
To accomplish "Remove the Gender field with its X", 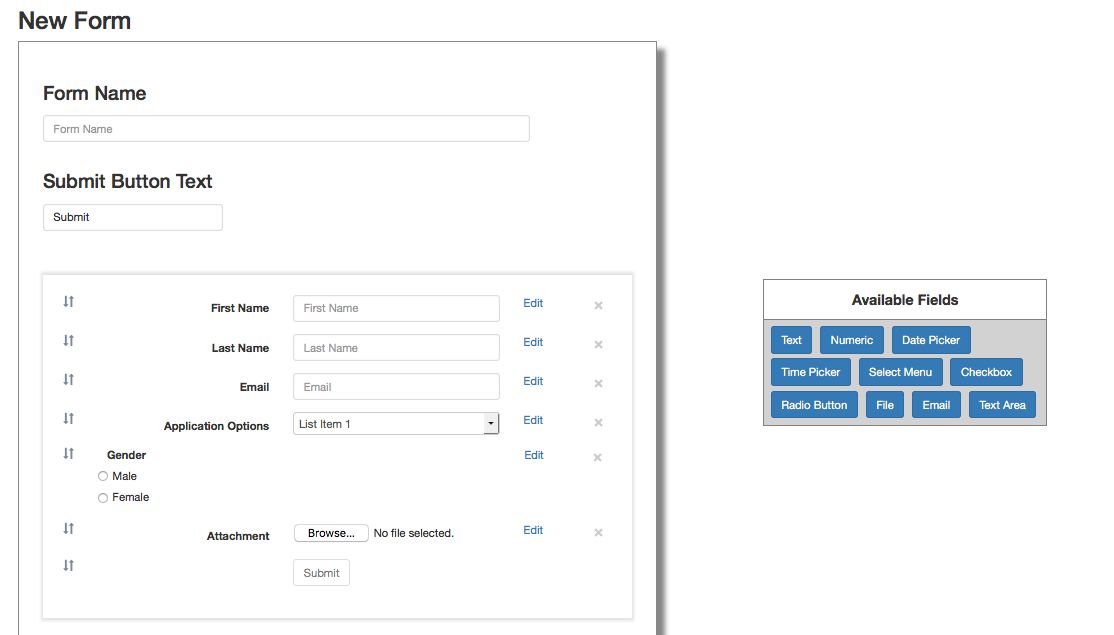I will (597, 457).
